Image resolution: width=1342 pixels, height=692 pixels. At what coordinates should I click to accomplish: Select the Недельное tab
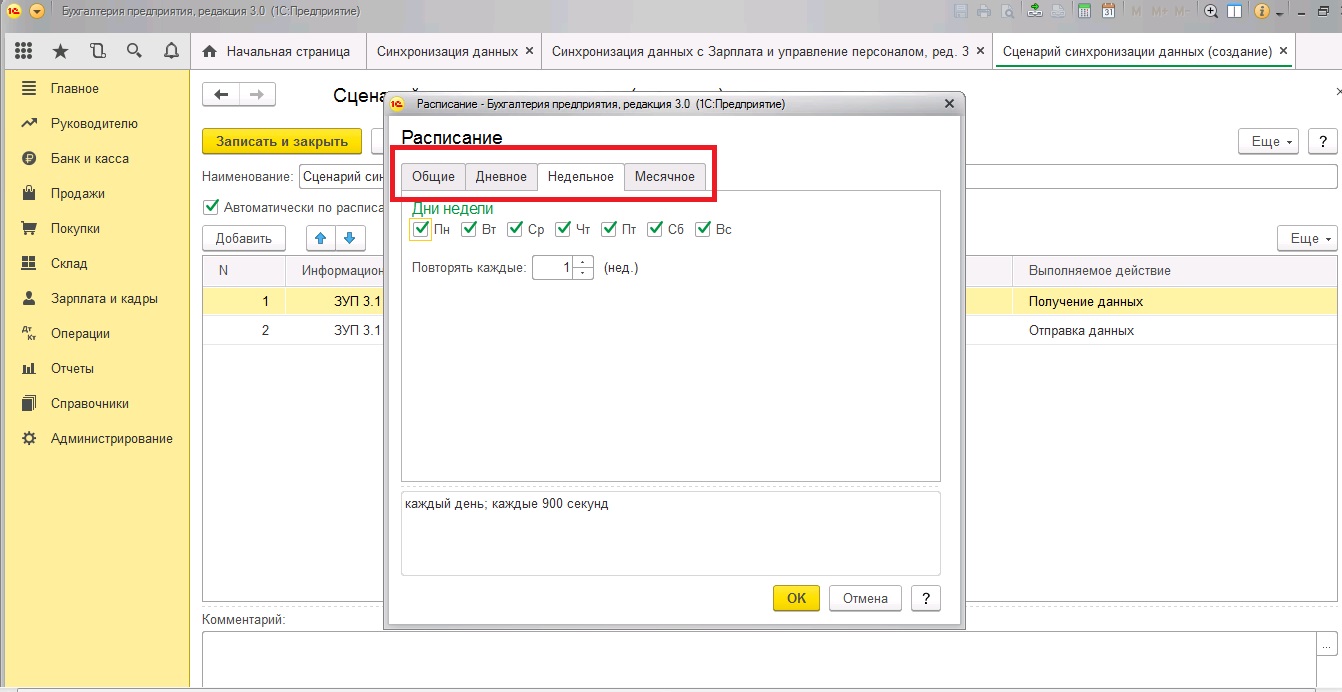click(x=581, y=177)
